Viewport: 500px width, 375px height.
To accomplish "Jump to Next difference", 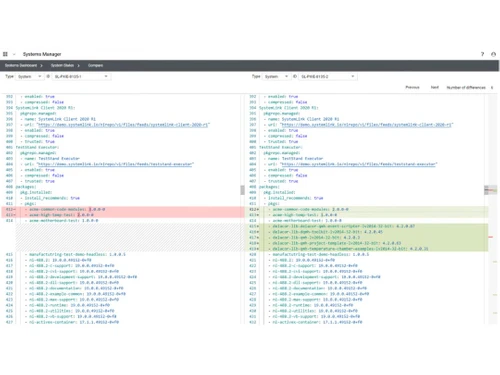I will click(x=435, y=87).
